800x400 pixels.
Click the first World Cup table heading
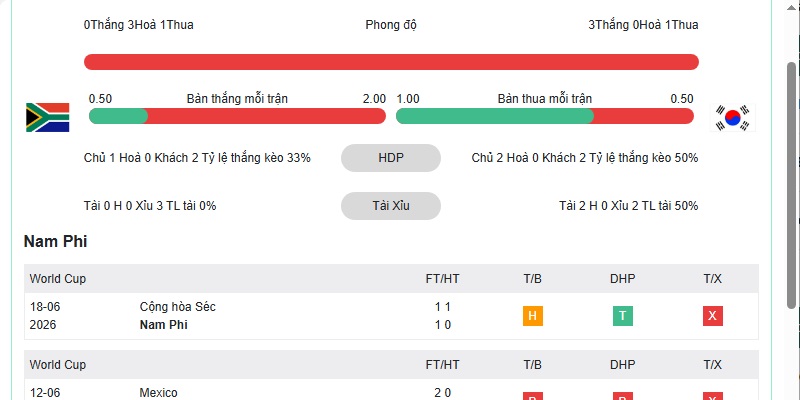(58, 279)
